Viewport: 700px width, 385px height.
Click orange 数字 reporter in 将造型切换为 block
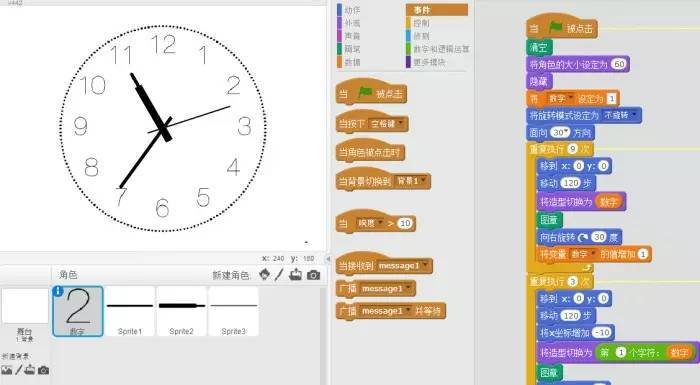[608, 202]
